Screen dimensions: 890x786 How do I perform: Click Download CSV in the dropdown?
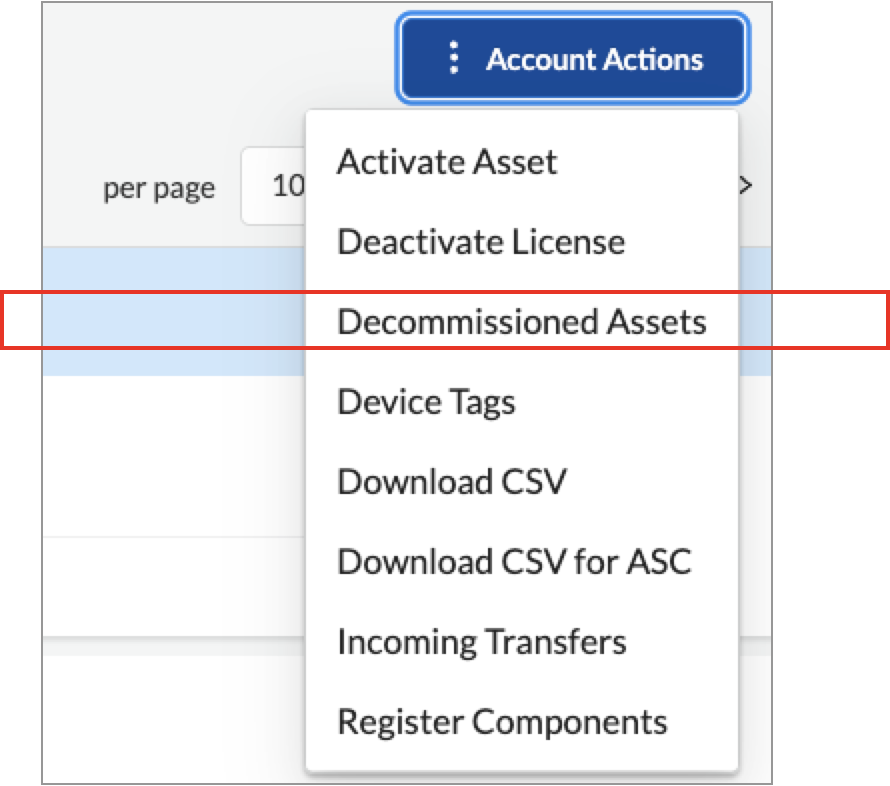pyautogui.click(x=451, y=482)
